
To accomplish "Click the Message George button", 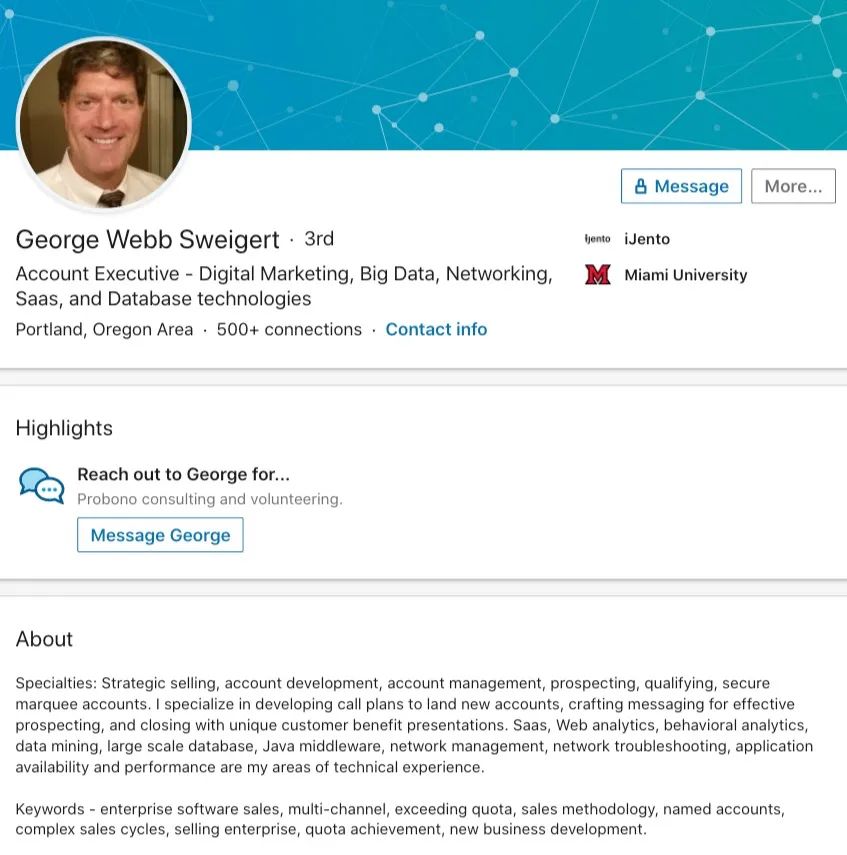I will click(x=160, y=535).
